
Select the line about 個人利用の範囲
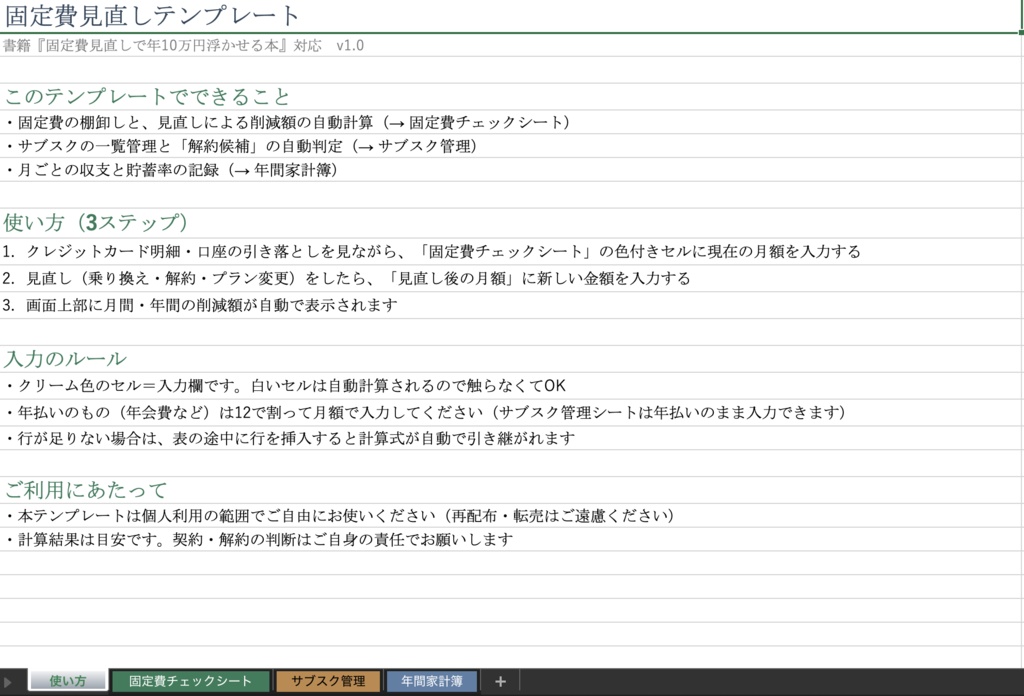point(340,516)
